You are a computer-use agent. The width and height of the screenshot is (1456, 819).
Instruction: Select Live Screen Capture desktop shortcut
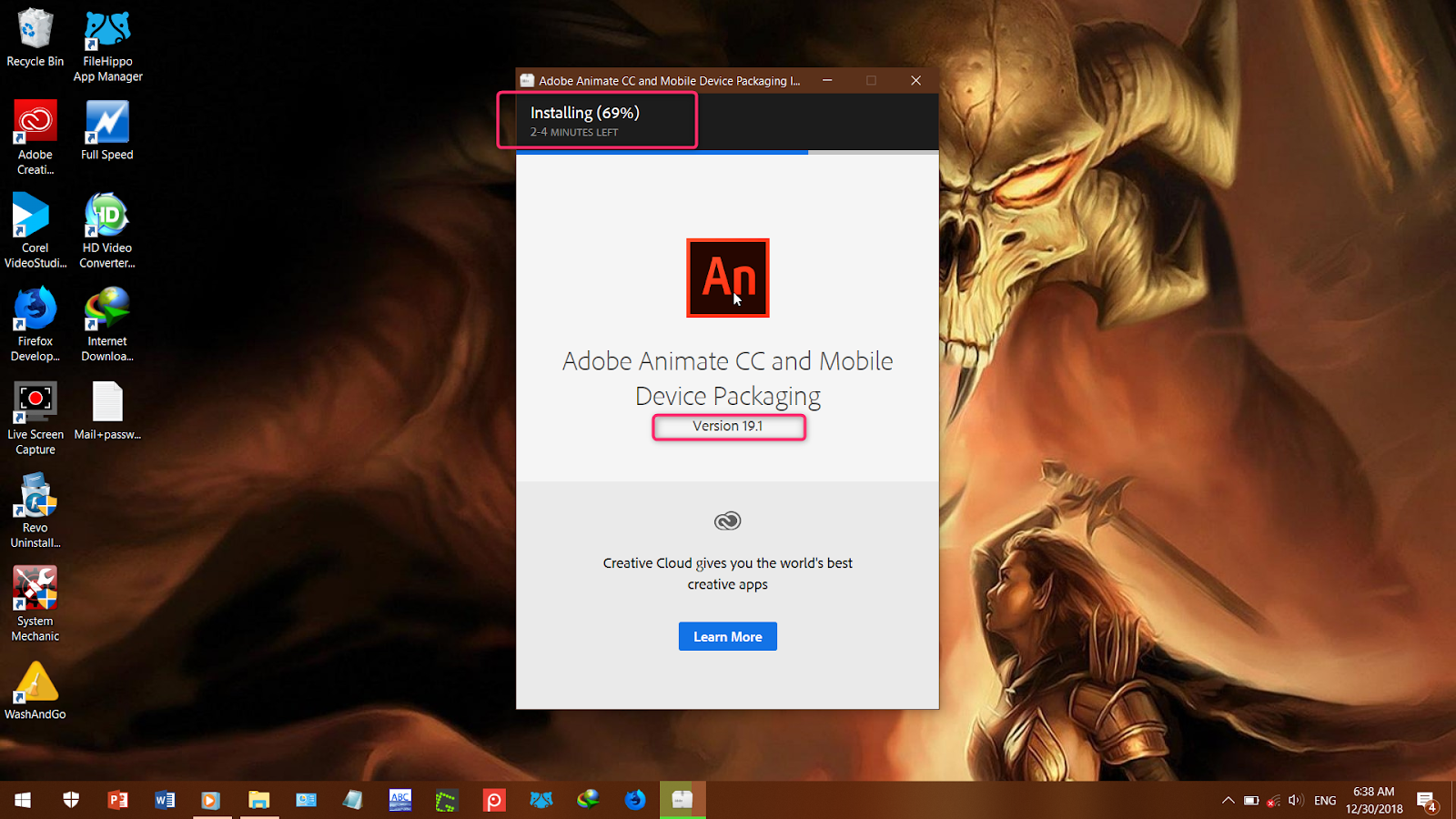point(35,418)
